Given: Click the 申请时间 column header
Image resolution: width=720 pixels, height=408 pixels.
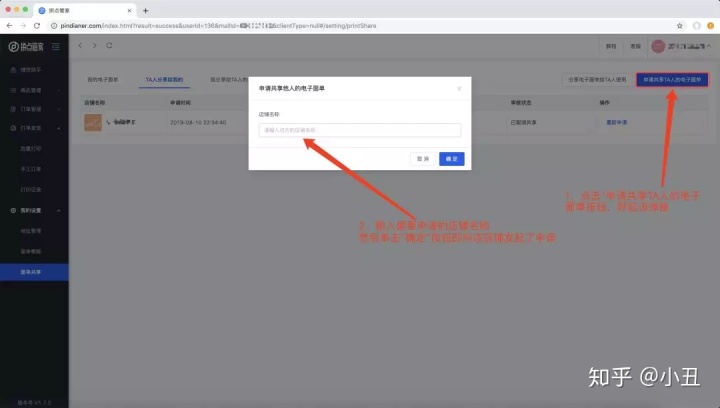Looking at the screenshot, I should (x=180, y=103).
